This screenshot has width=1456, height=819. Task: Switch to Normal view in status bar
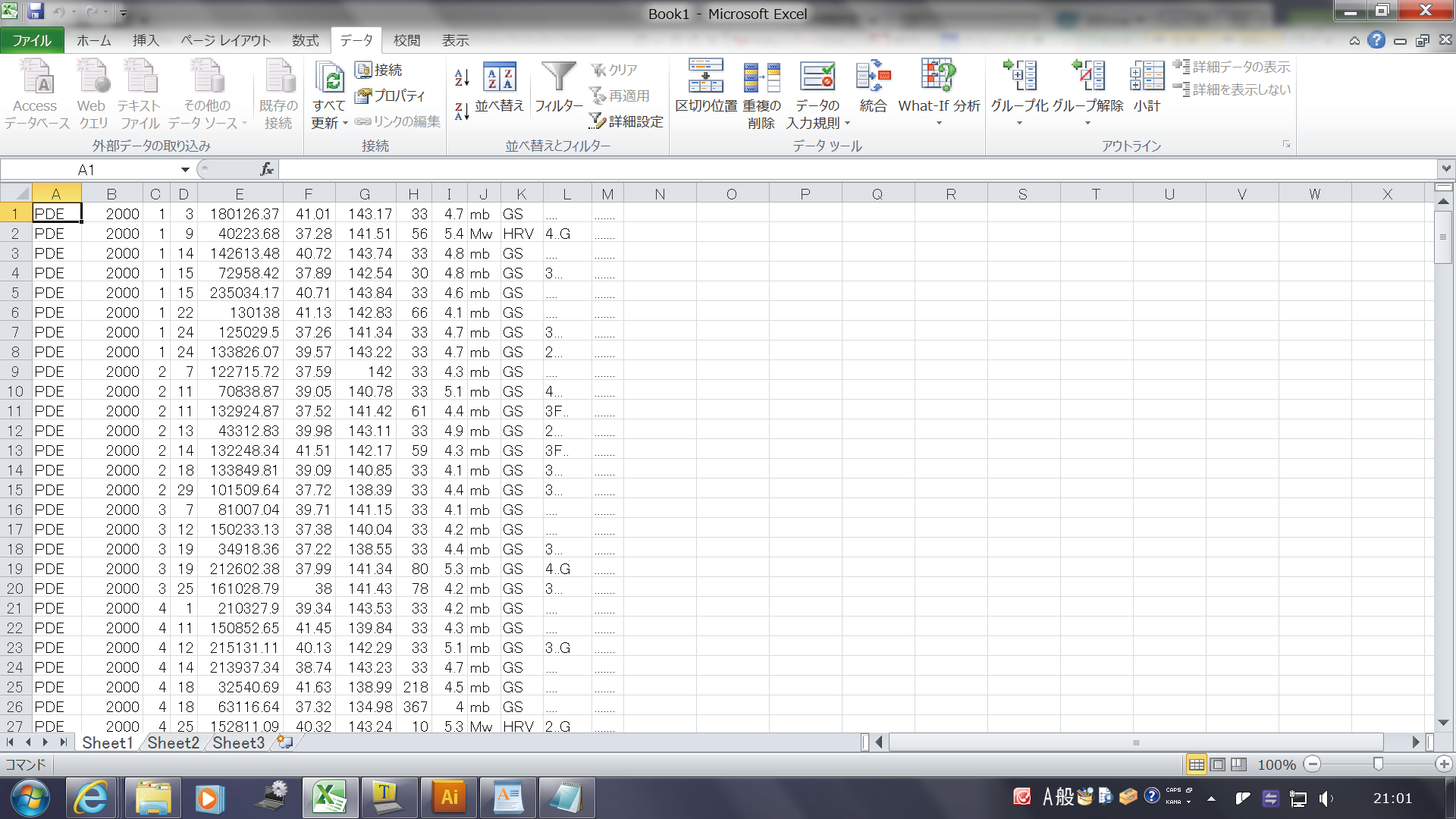1197,764
